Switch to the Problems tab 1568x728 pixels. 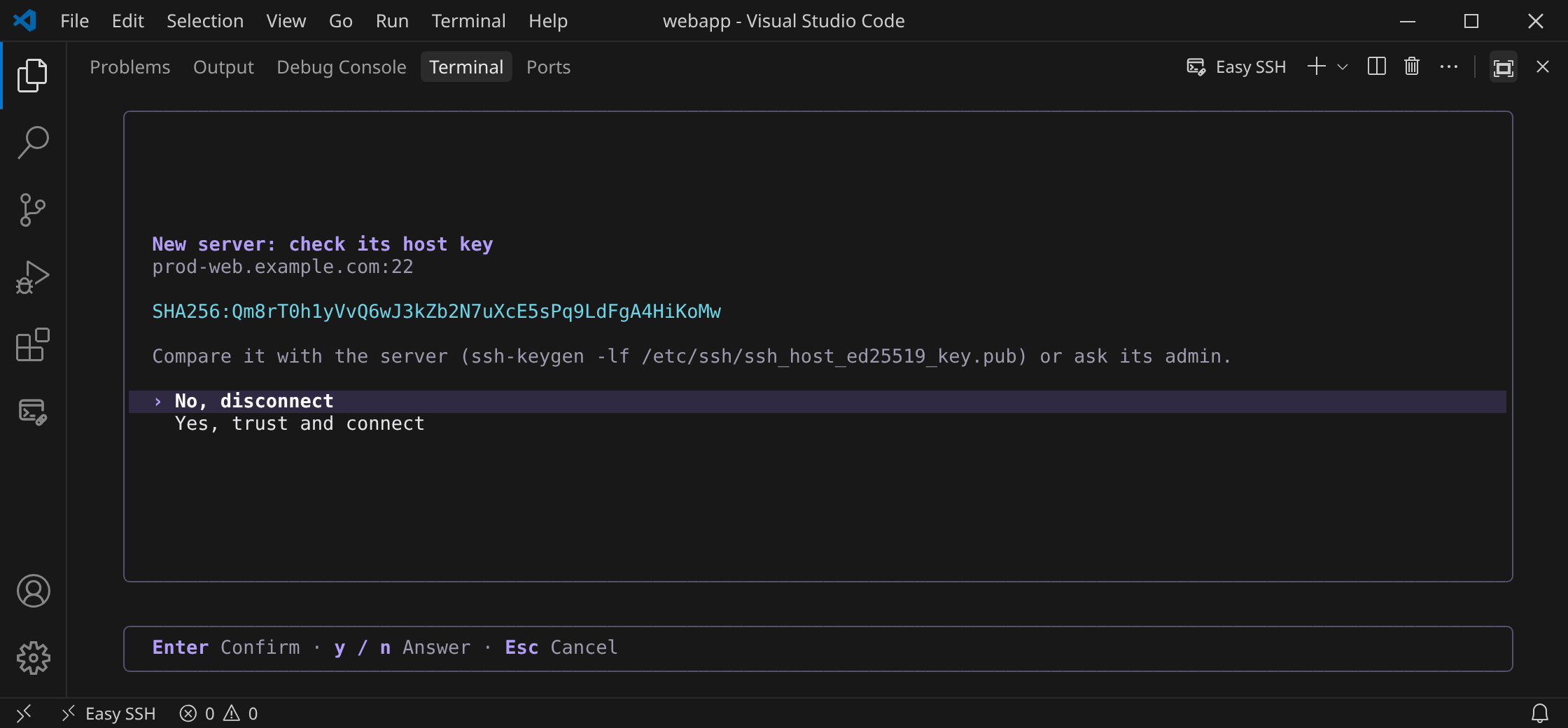tap(129, 66)
